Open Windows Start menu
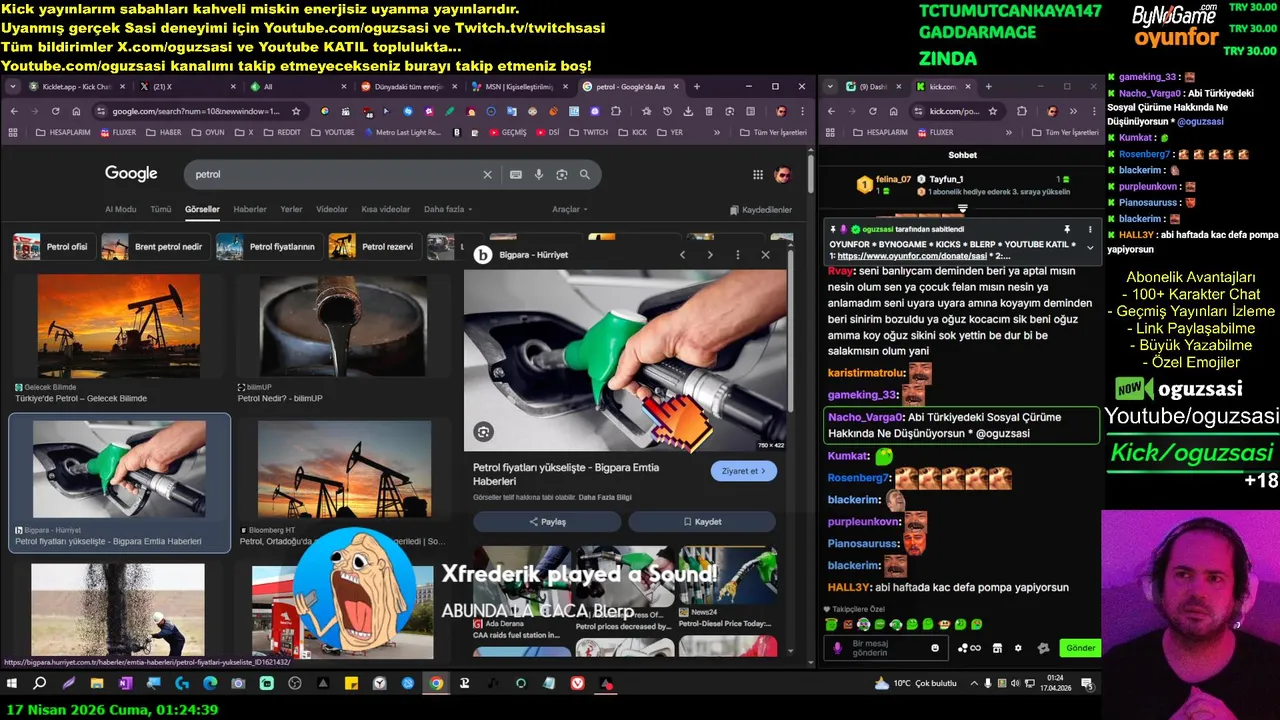The height and width of the screenshot is (720, 1280). 12,684
